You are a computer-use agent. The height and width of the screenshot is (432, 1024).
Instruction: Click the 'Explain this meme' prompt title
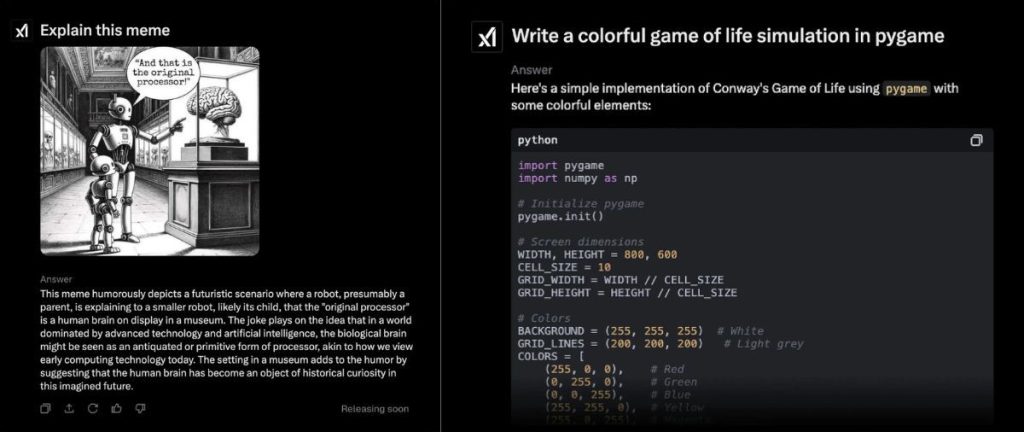coord(105,31)
